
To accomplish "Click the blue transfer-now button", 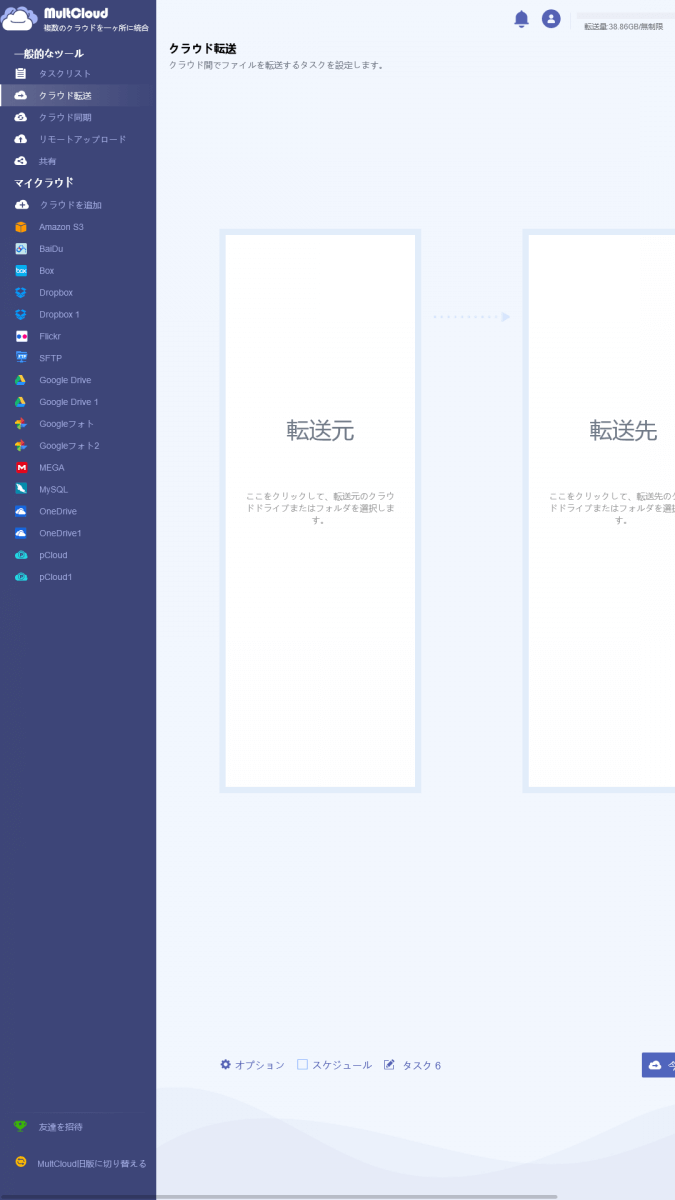I will (658, 1065).
